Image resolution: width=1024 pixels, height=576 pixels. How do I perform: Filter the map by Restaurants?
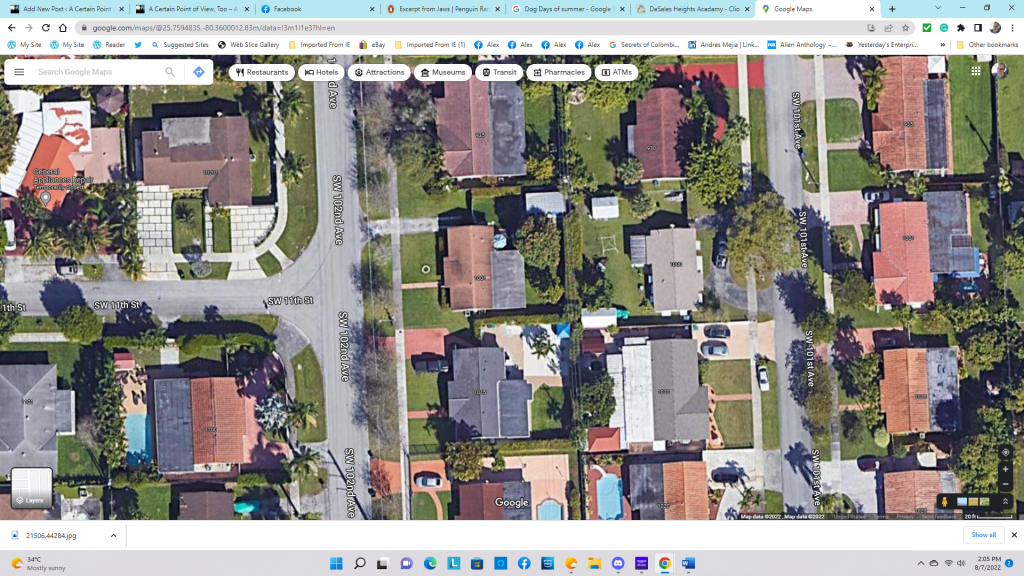[262, 72]
